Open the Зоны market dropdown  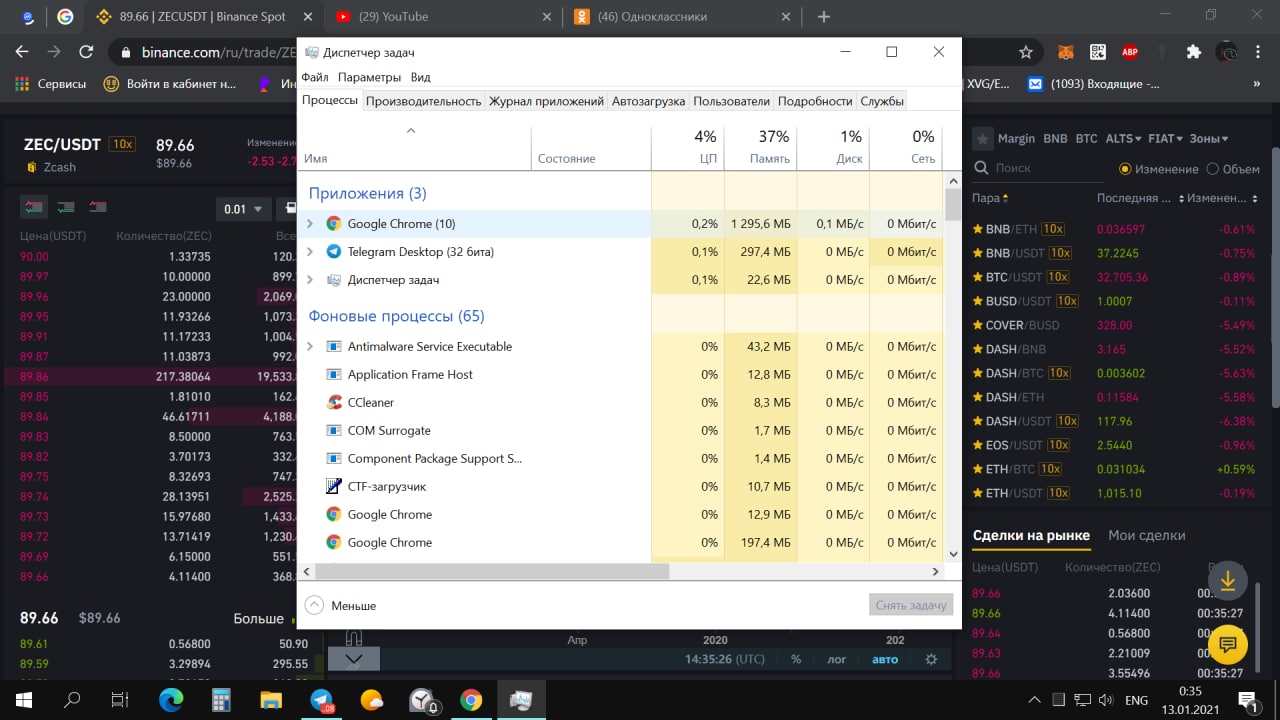(x=1209, y=139)
